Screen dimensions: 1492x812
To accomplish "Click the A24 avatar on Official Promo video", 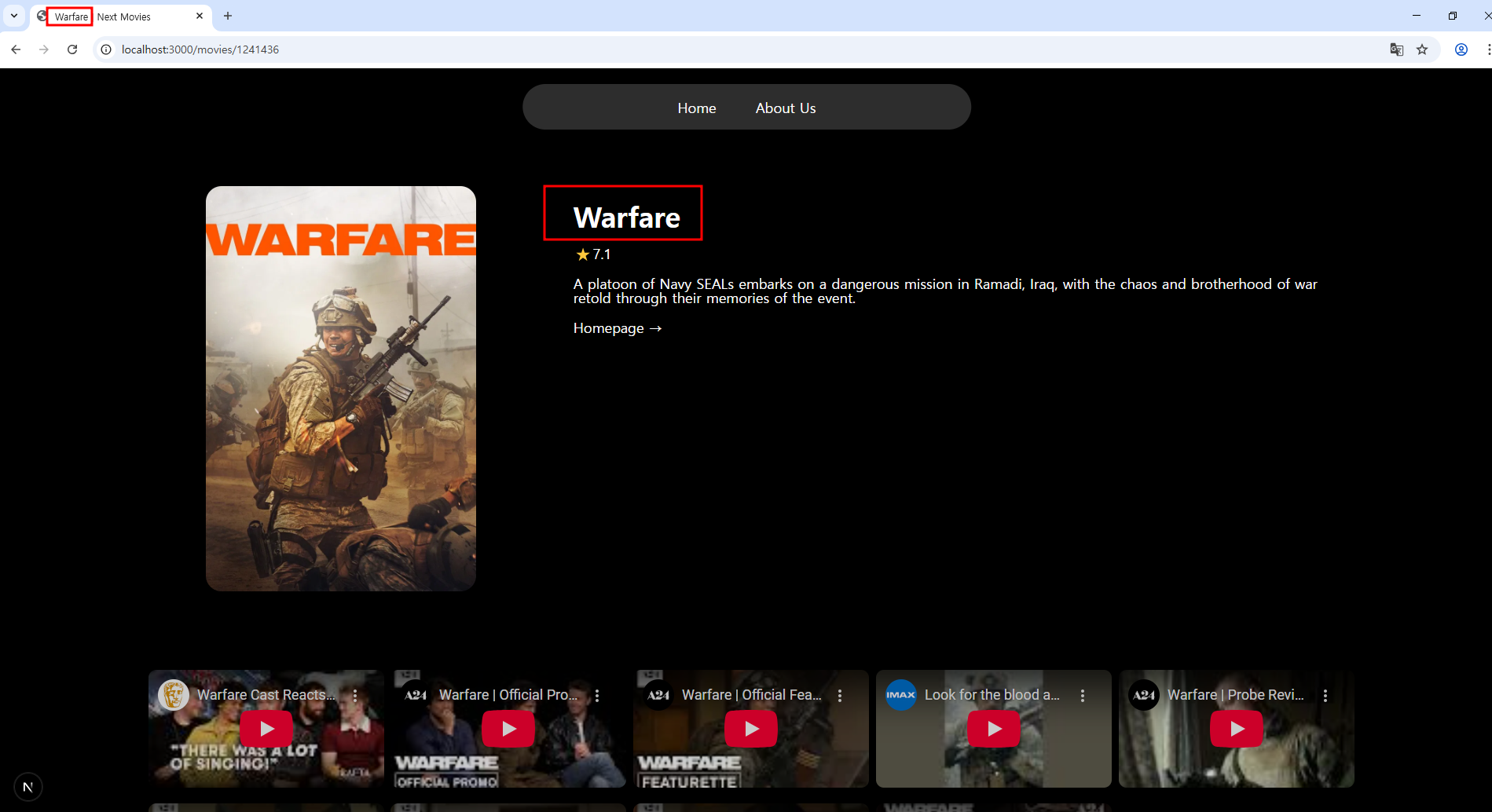I will (416, 695).
